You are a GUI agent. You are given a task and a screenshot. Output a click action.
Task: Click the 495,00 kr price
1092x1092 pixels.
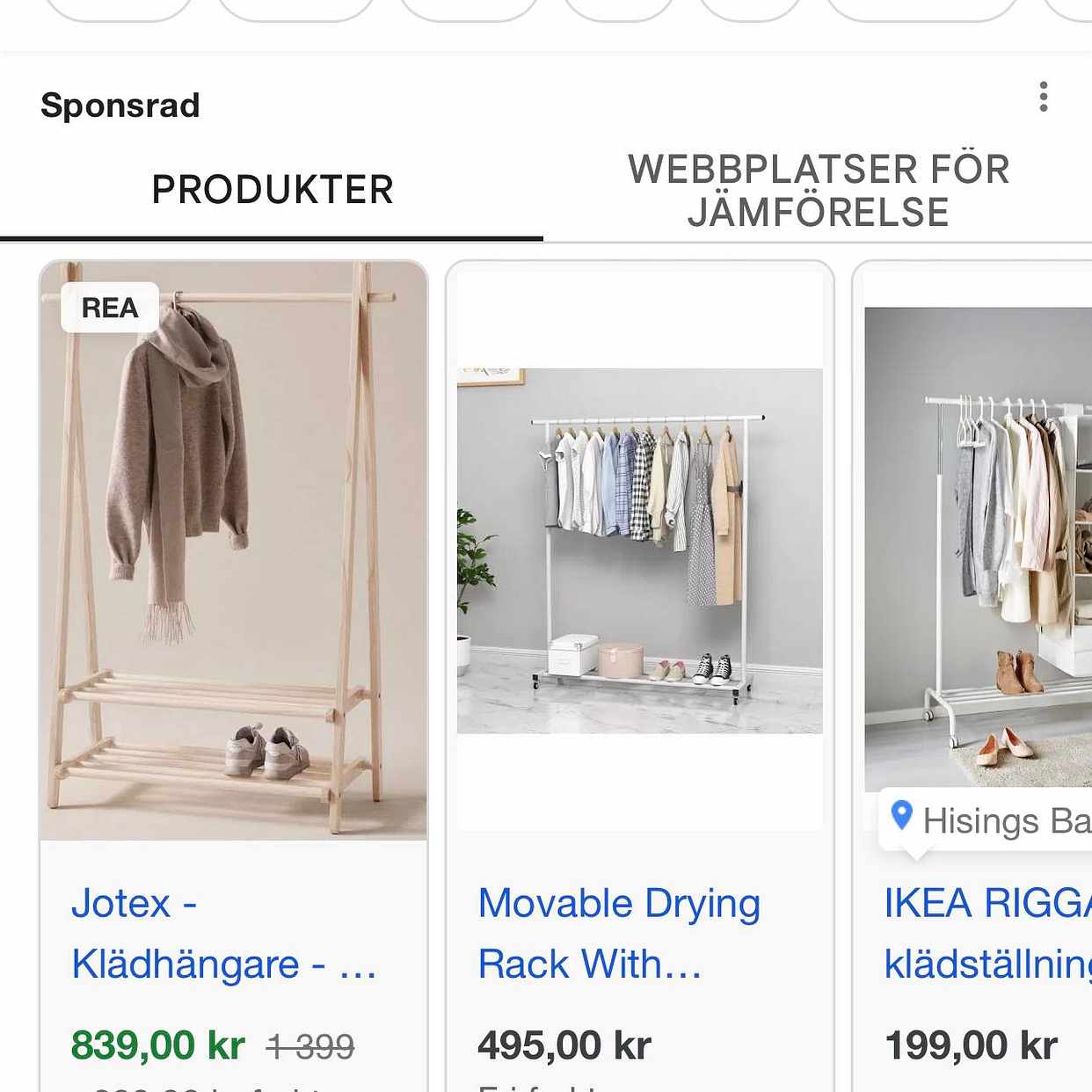point(564,1045)
